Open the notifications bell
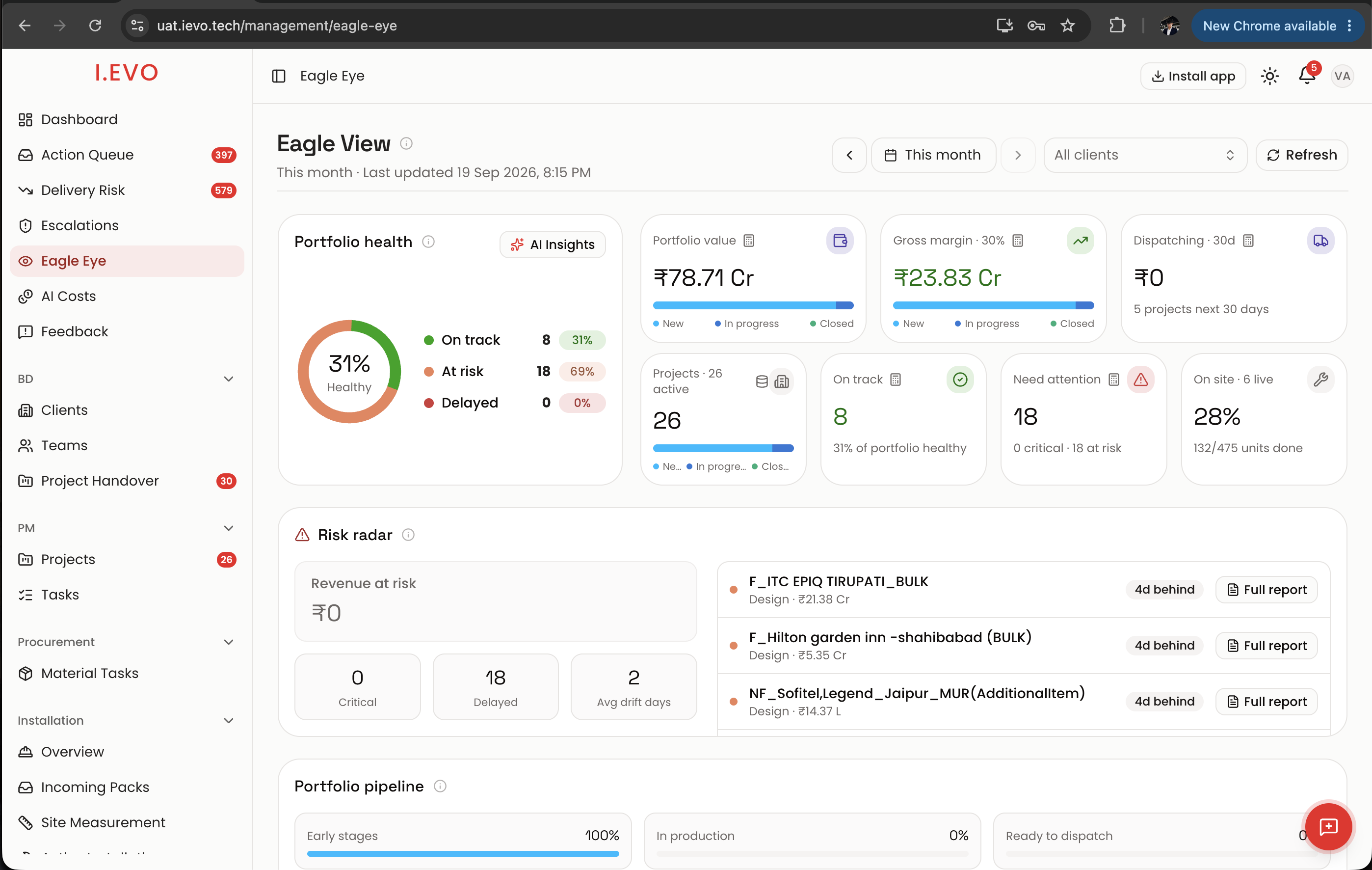1372x870 pixels. point(1307,76)
